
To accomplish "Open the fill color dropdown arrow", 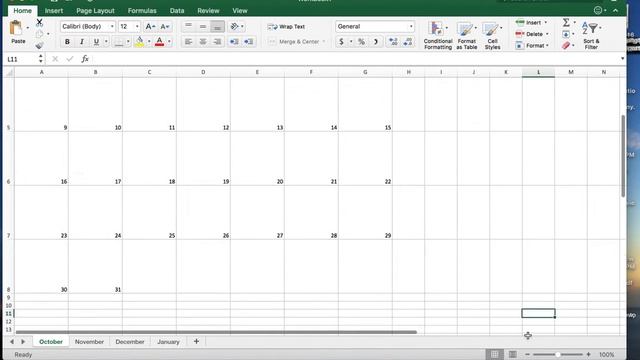I will [x=149, y=42].
